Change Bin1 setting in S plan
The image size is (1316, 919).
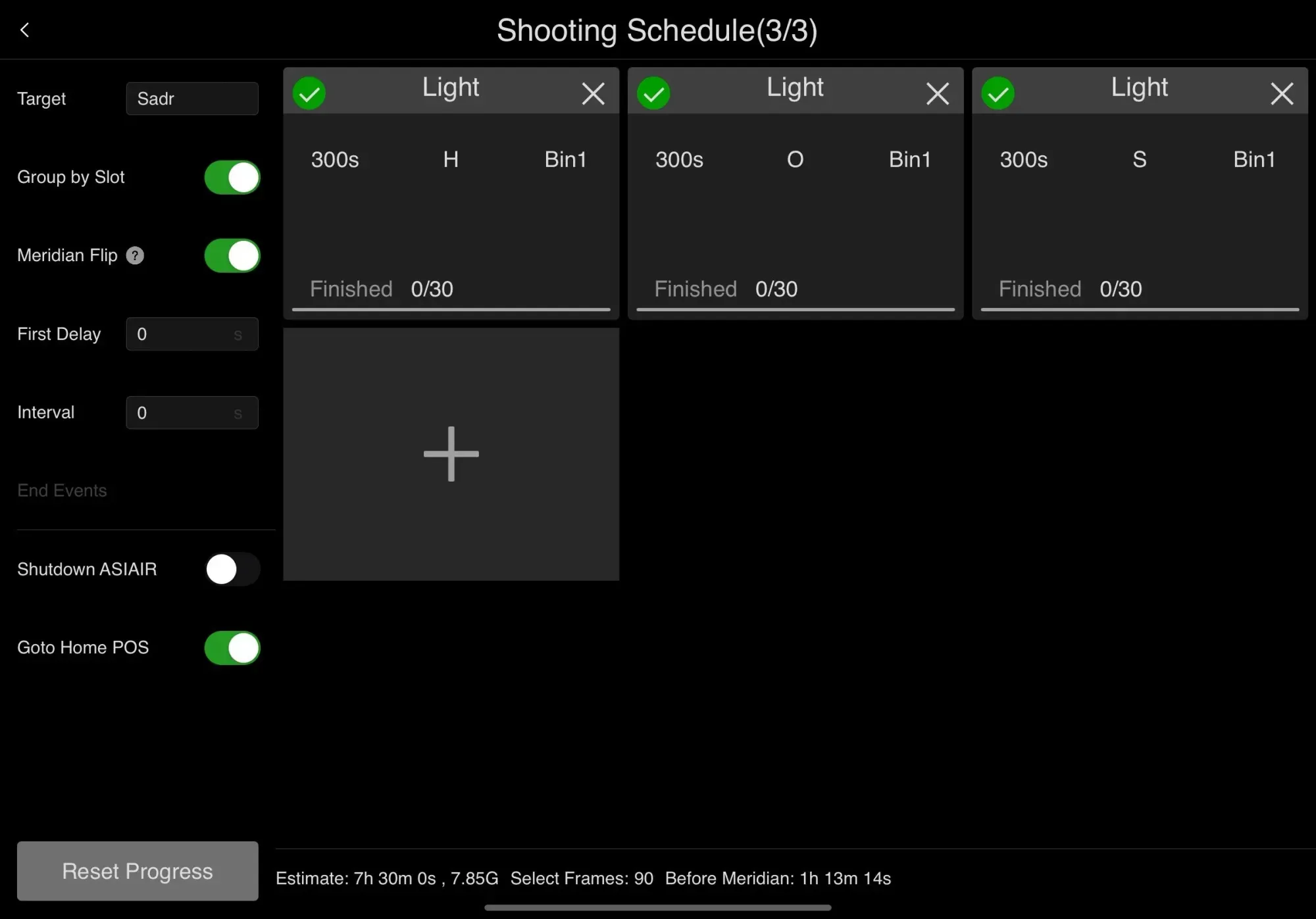pyautogui.click(x=1253, y=159)
